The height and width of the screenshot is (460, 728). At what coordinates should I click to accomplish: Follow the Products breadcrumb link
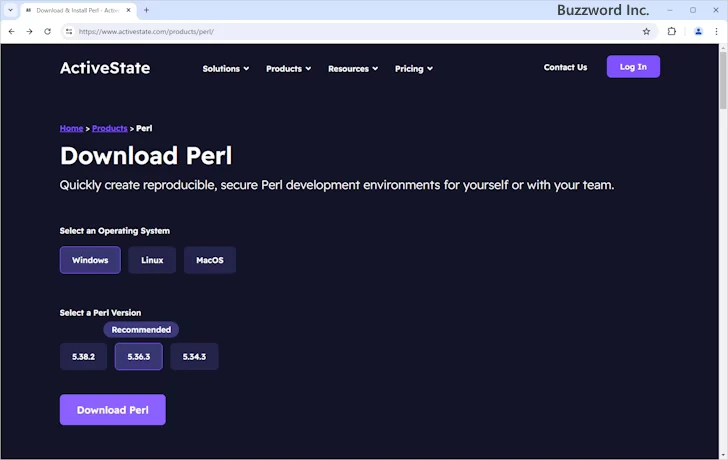pos(110,129)
